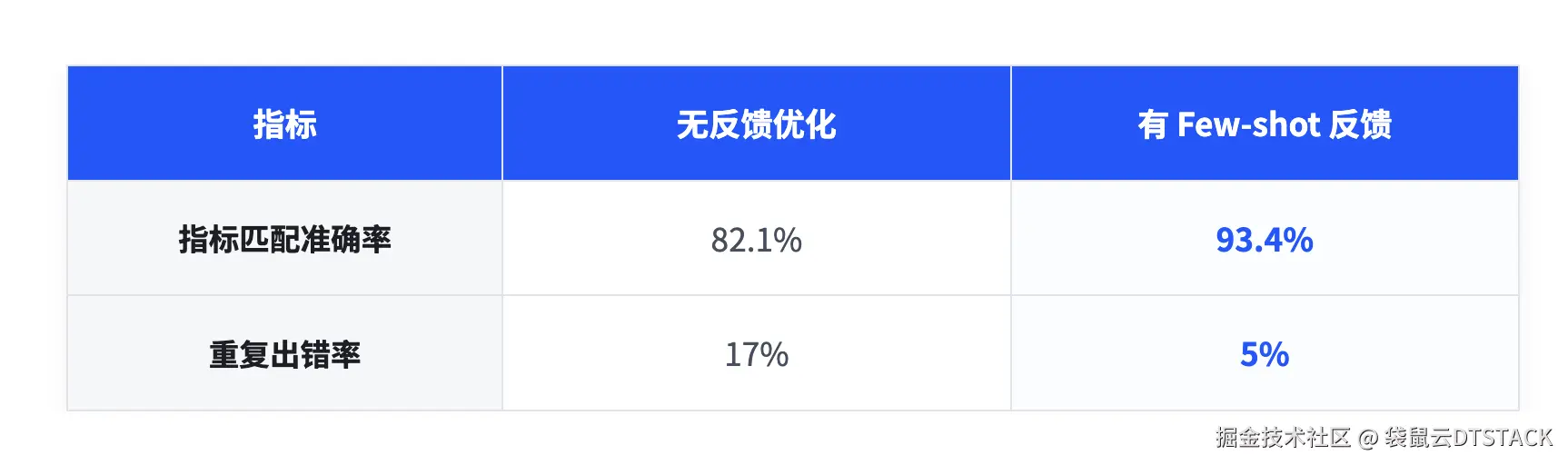Click divider between "指标" and "无反馈优化" headers

(x=502, y=124)
